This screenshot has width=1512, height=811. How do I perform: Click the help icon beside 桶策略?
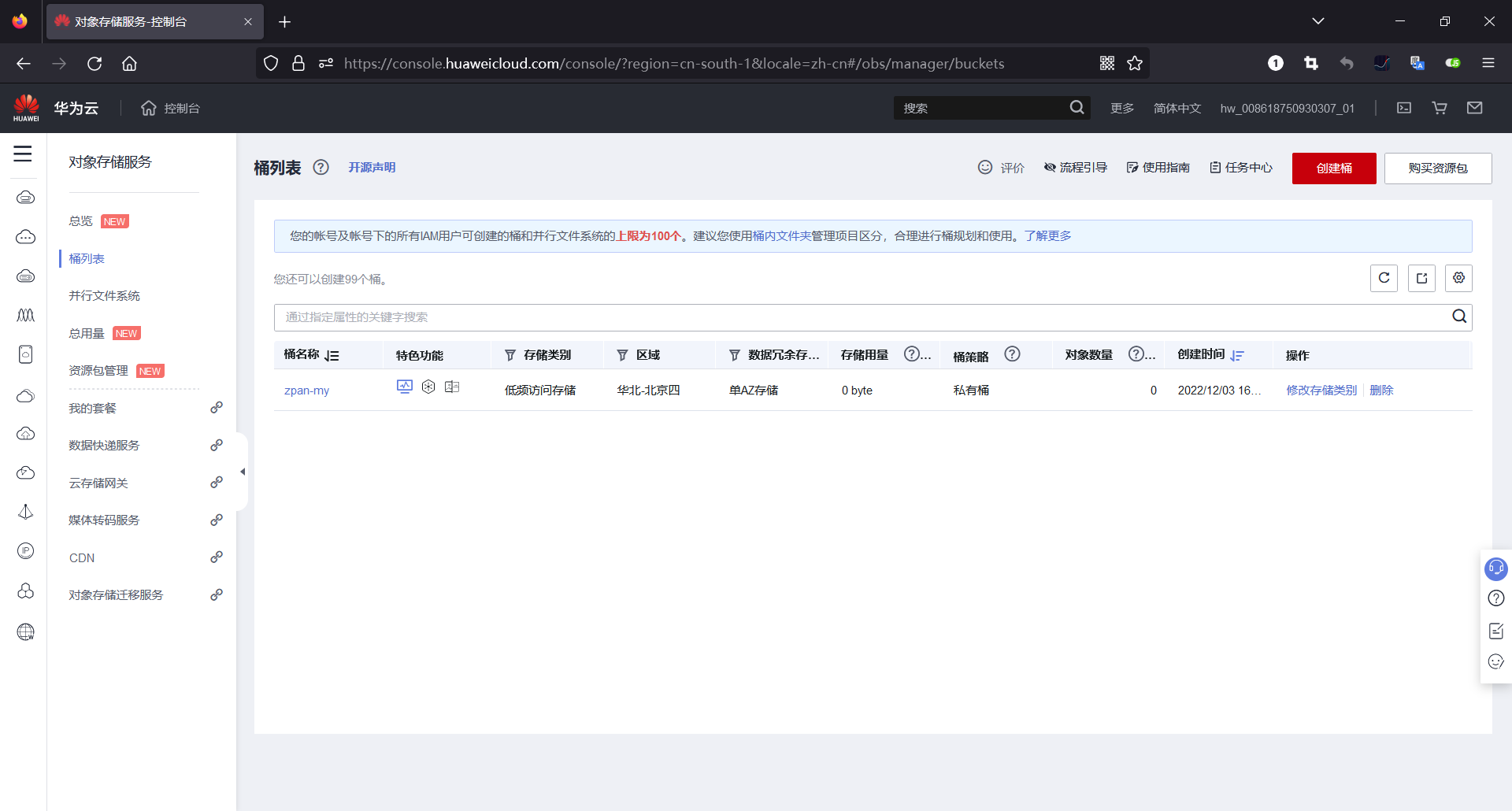click(x=1012, y=354)
